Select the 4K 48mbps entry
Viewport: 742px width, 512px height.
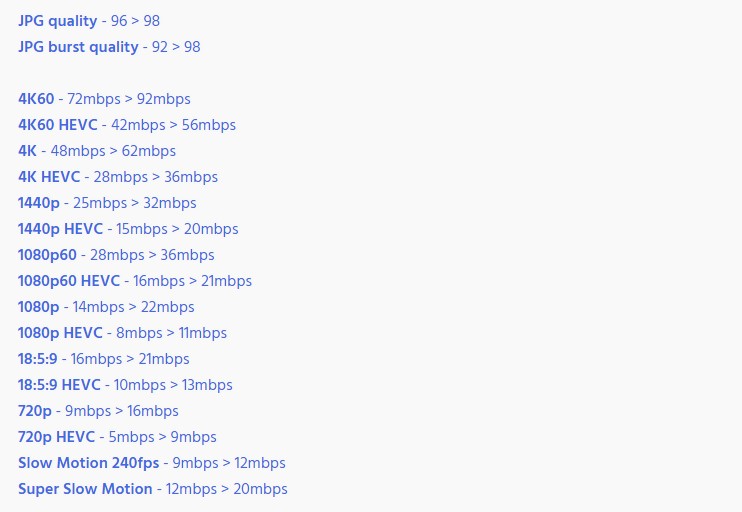[x=97, y=151]
